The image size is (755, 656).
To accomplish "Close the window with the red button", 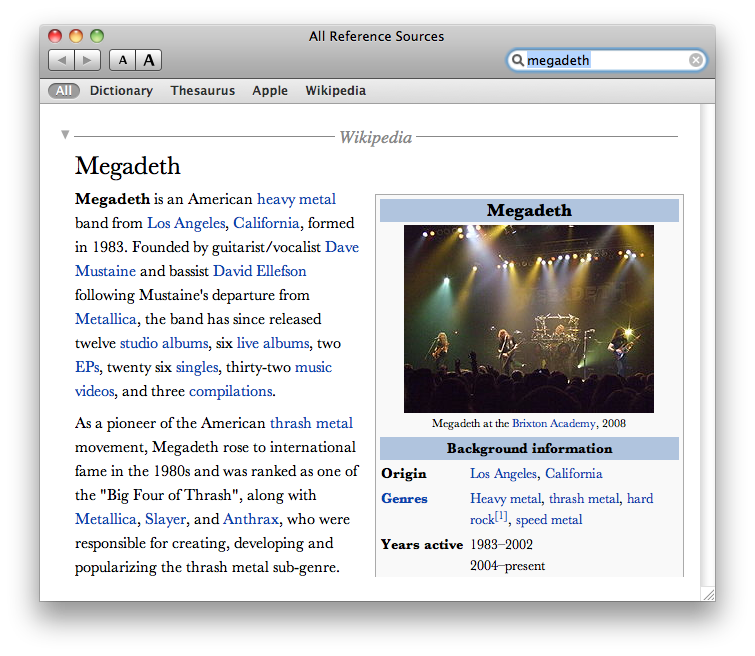I will 55,36.
